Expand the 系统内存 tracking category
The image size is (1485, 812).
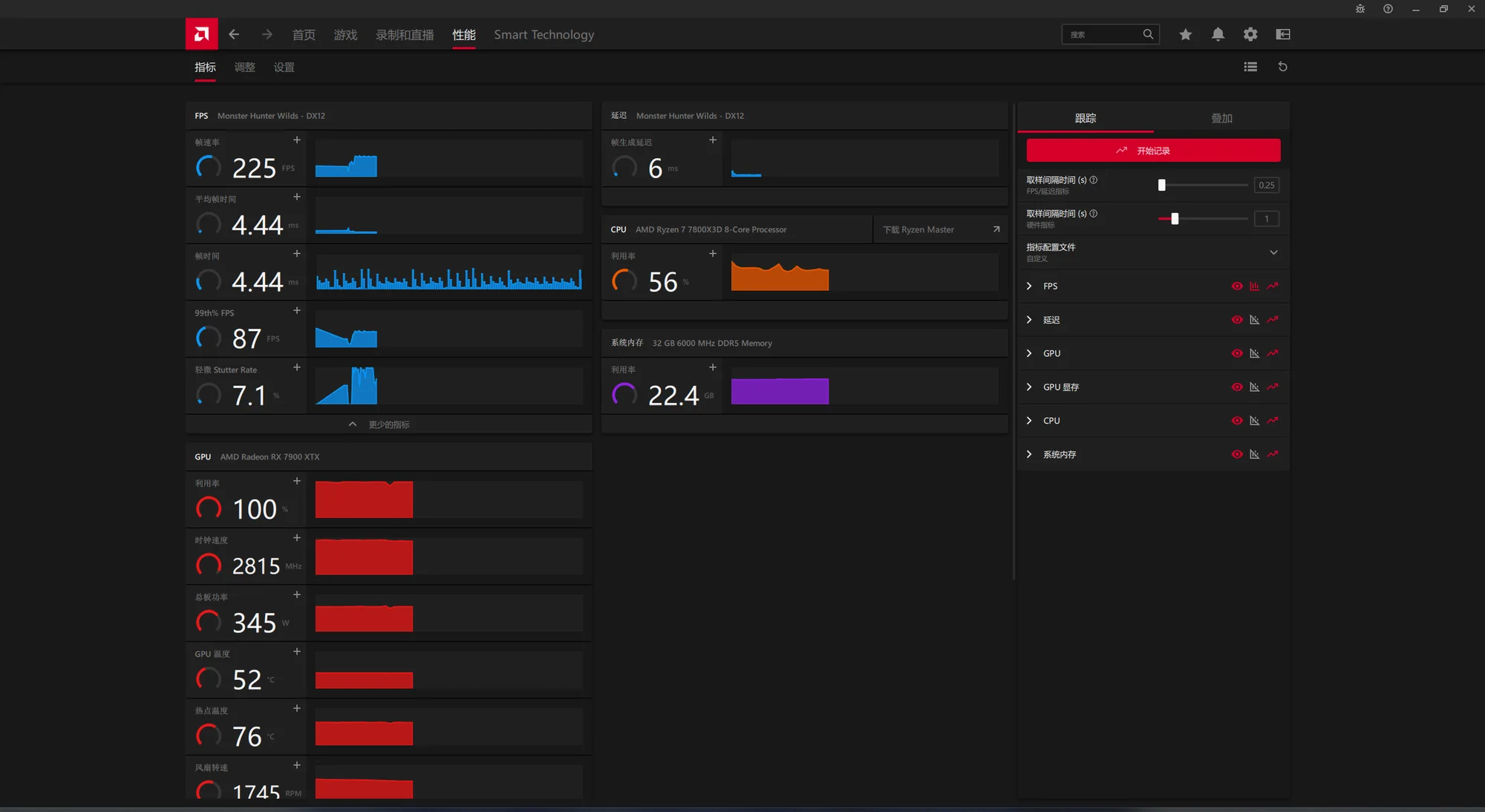pyautogui.click(x=1029, y=454)
